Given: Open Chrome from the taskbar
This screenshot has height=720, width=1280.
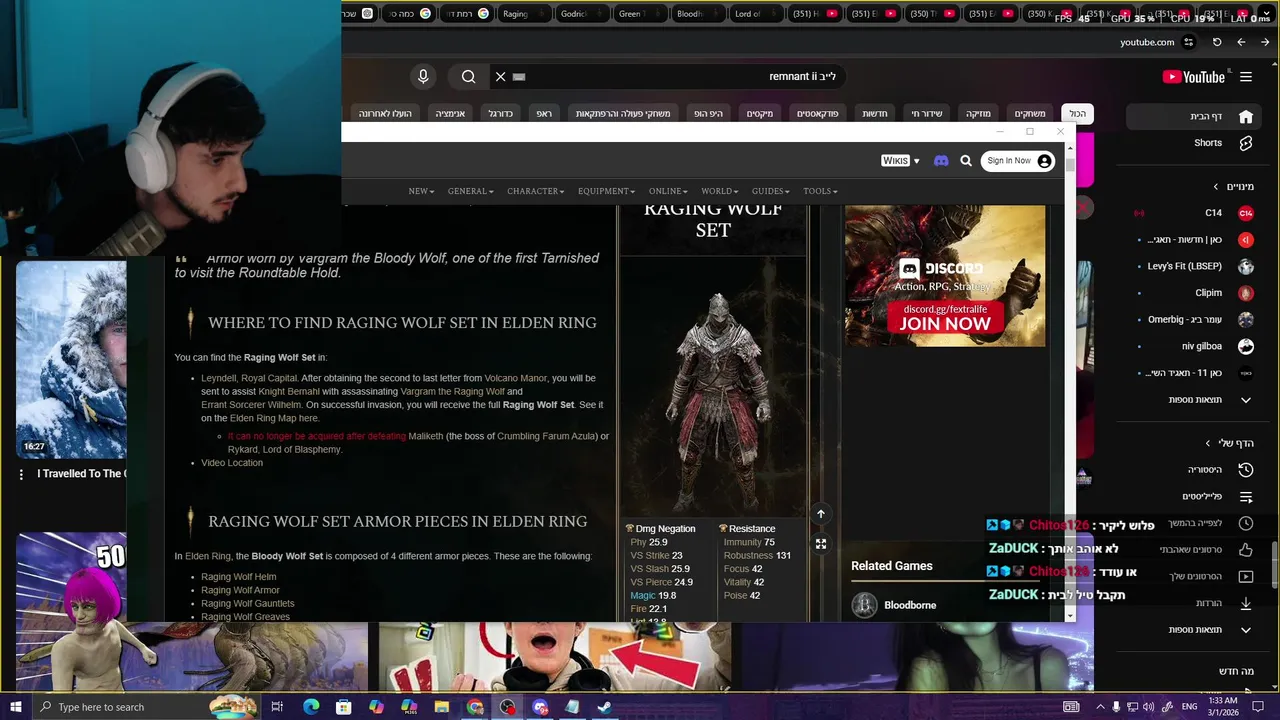Looking at the screenshot, I should tap(475, 707).
